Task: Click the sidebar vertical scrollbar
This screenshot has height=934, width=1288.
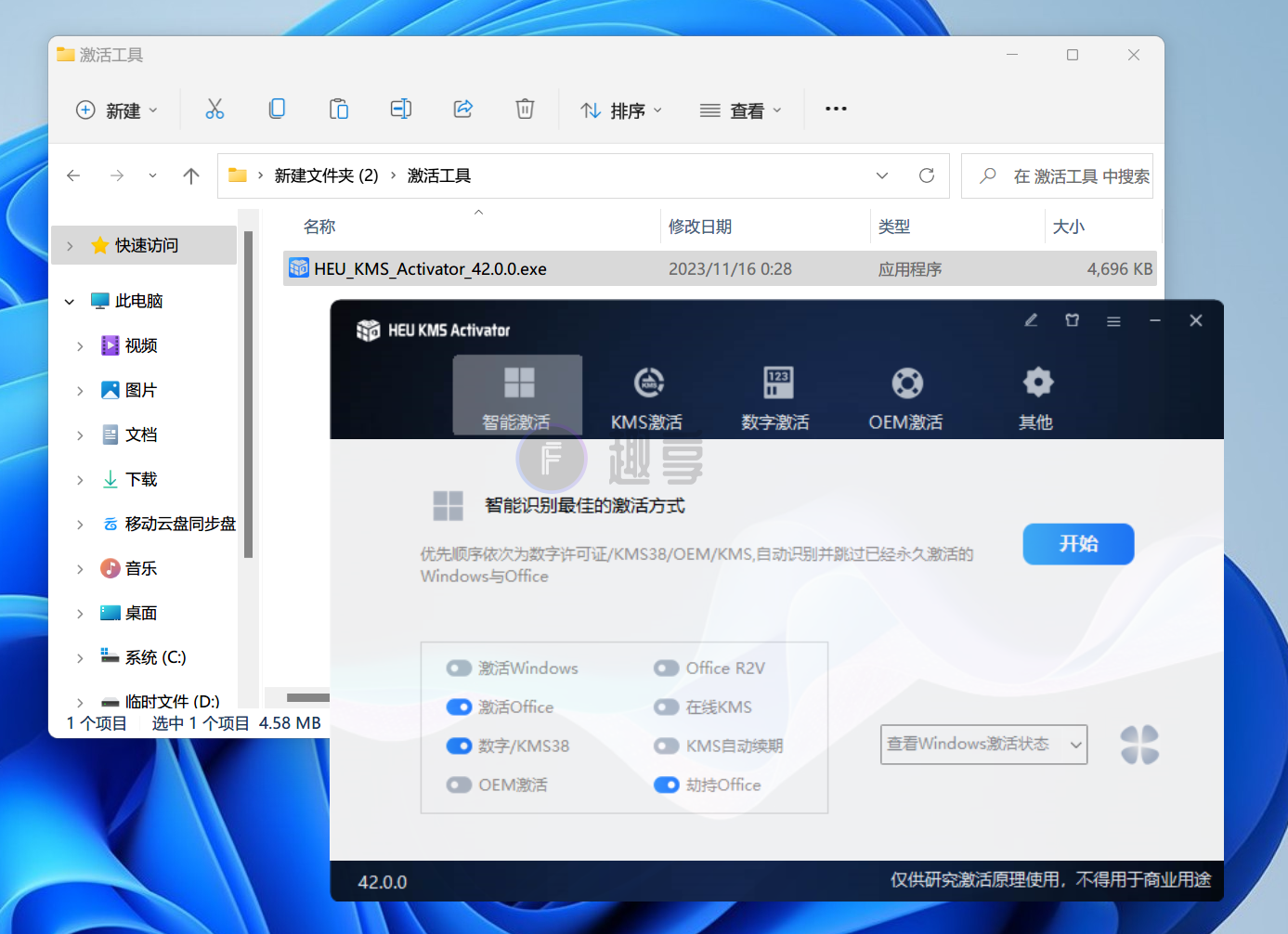Action: coord(248,395)
